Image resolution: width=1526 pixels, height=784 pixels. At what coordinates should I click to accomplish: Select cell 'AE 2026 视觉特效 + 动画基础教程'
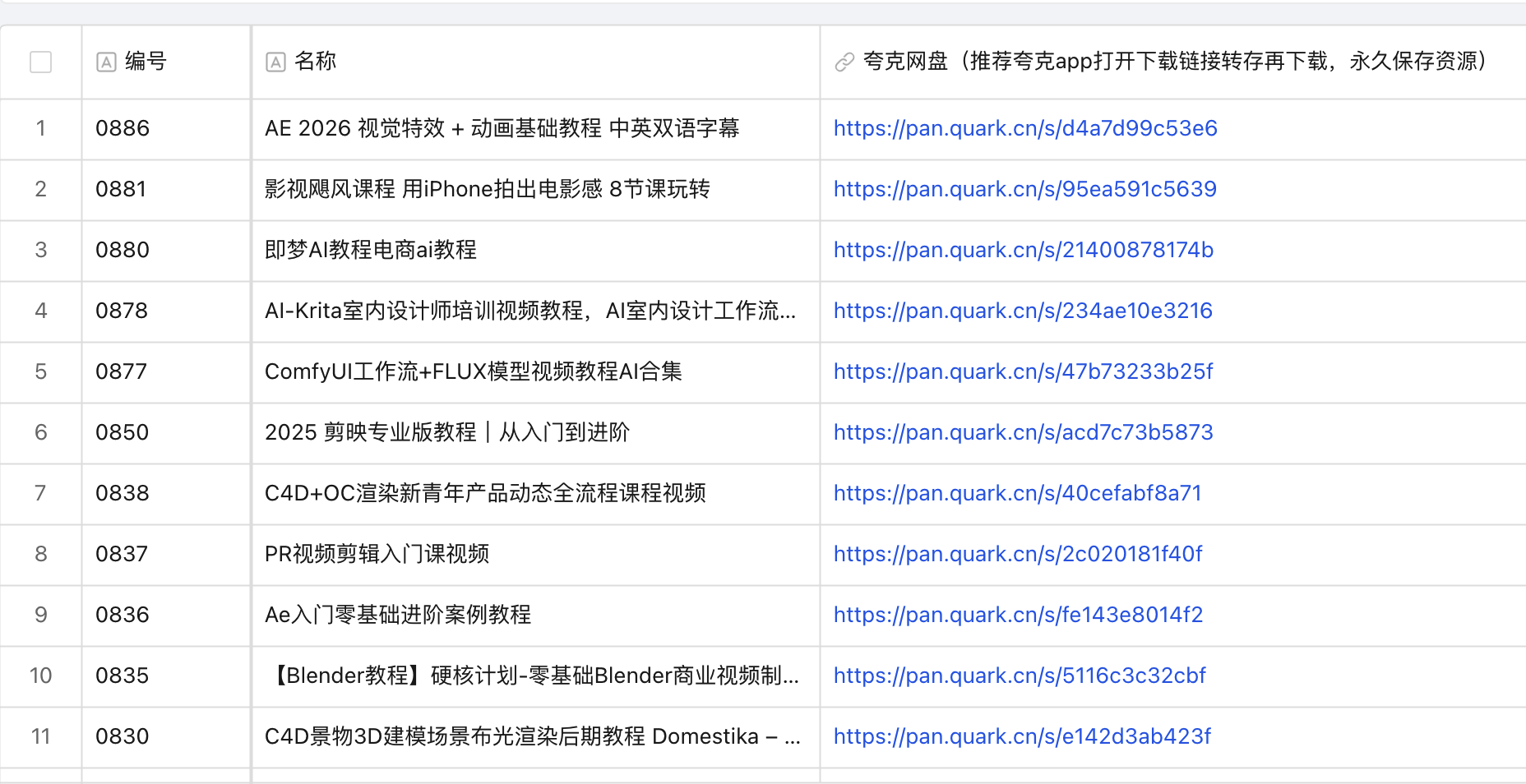click(x=535, y=129)
